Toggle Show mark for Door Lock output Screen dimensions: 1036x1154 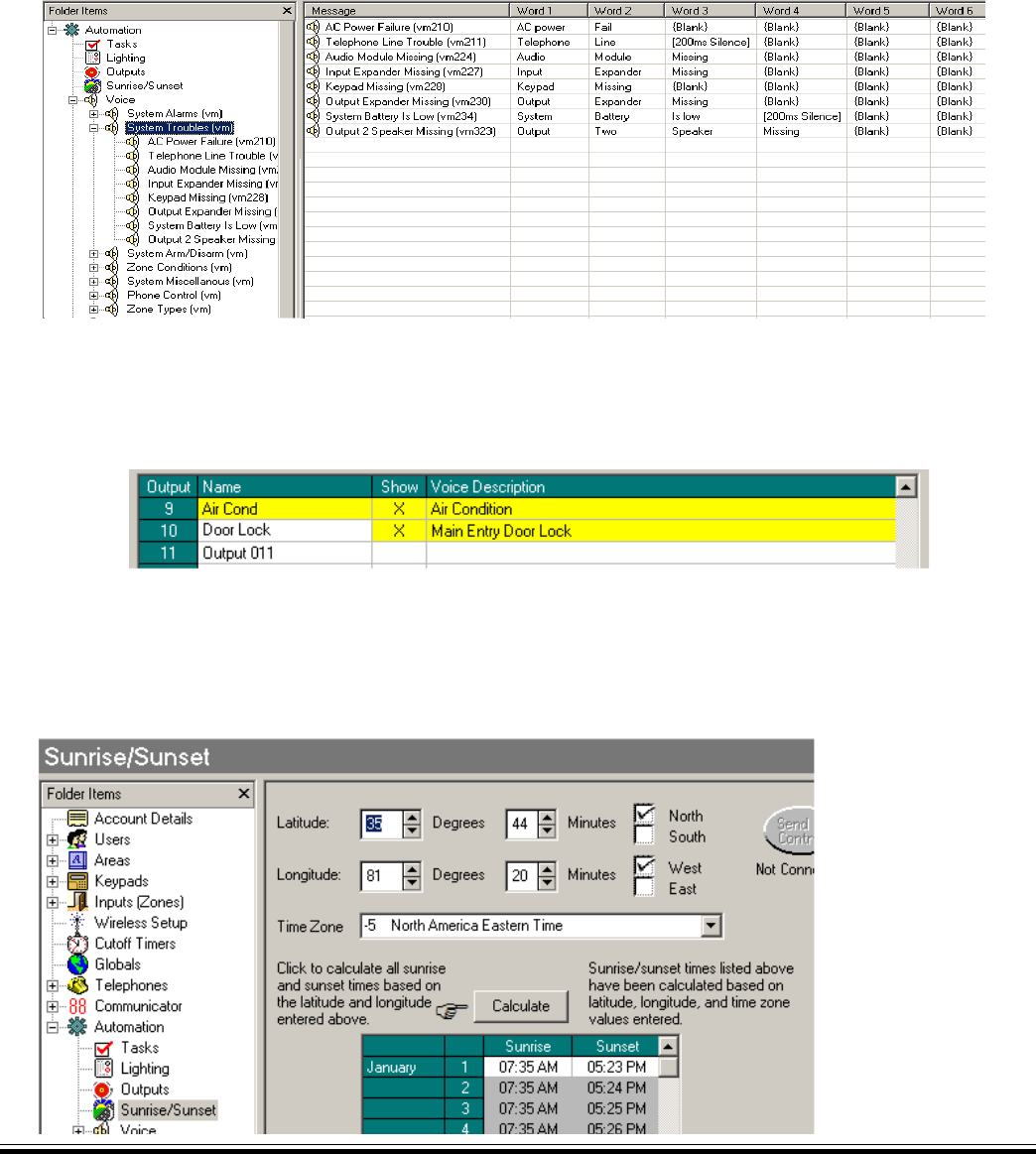tap(399, 531)
